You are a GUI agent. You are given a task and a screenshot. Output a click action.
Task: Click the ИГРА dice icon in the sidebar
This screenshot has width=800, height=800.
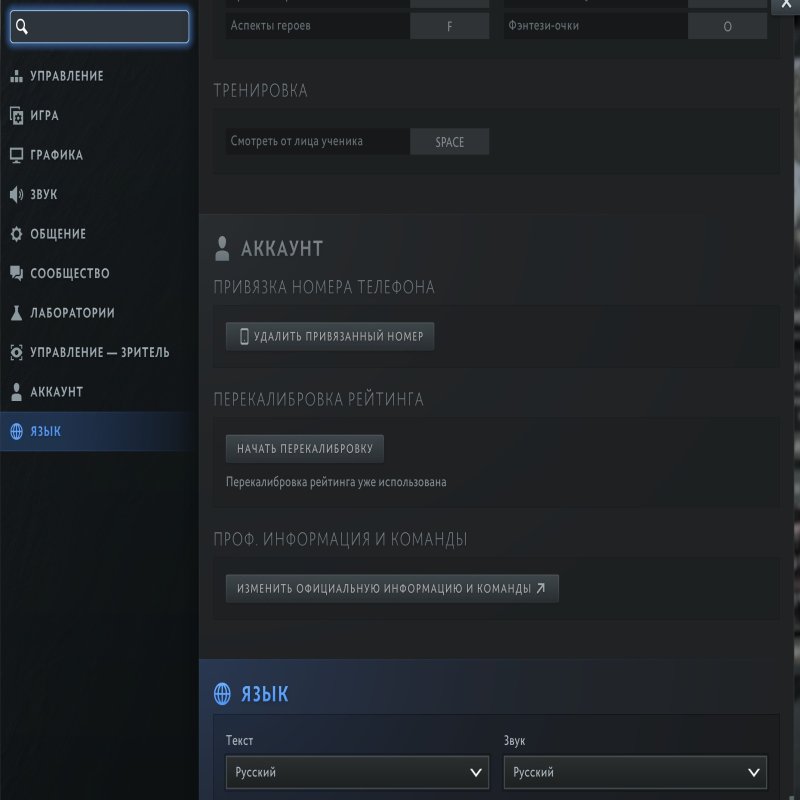(16, 116)
